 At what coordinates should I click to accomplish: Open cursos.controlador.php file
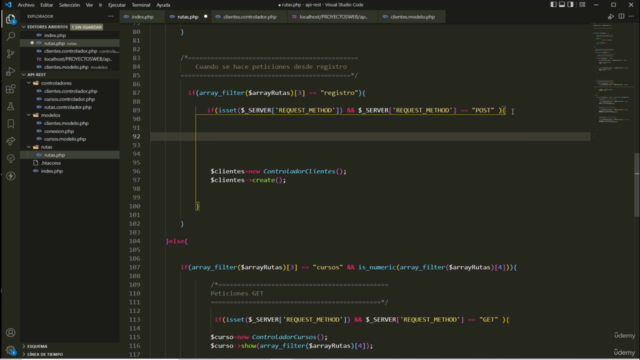coord(69,99)
